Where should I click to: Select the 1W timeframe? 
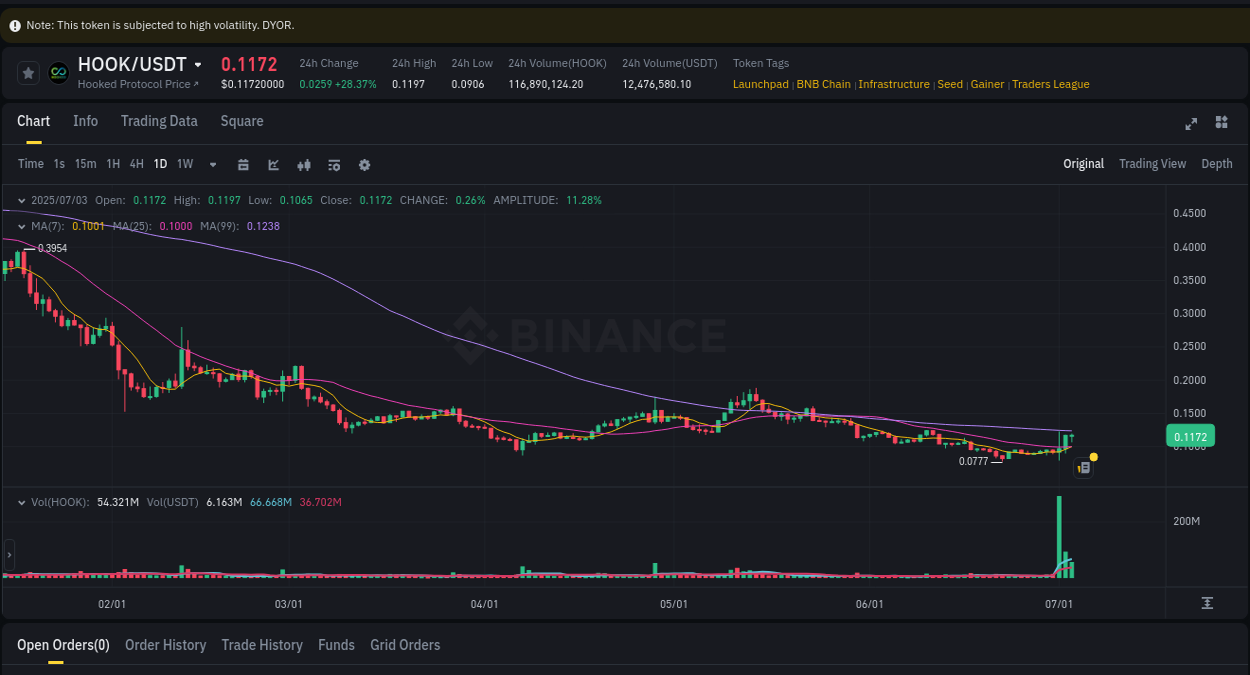[x=184, y=164]
